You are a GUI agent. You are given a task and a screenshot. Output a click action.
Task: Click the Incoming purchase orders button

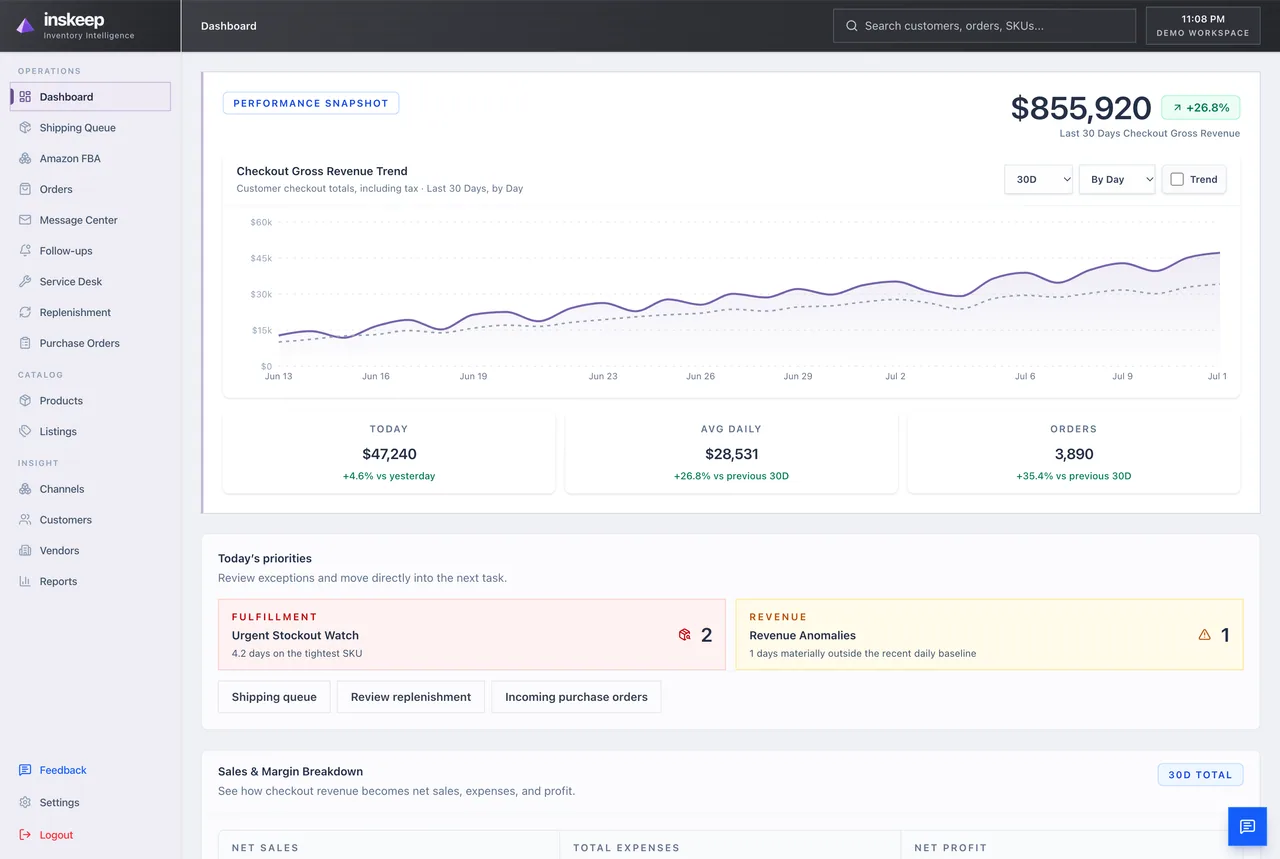(x=576, y=697)
